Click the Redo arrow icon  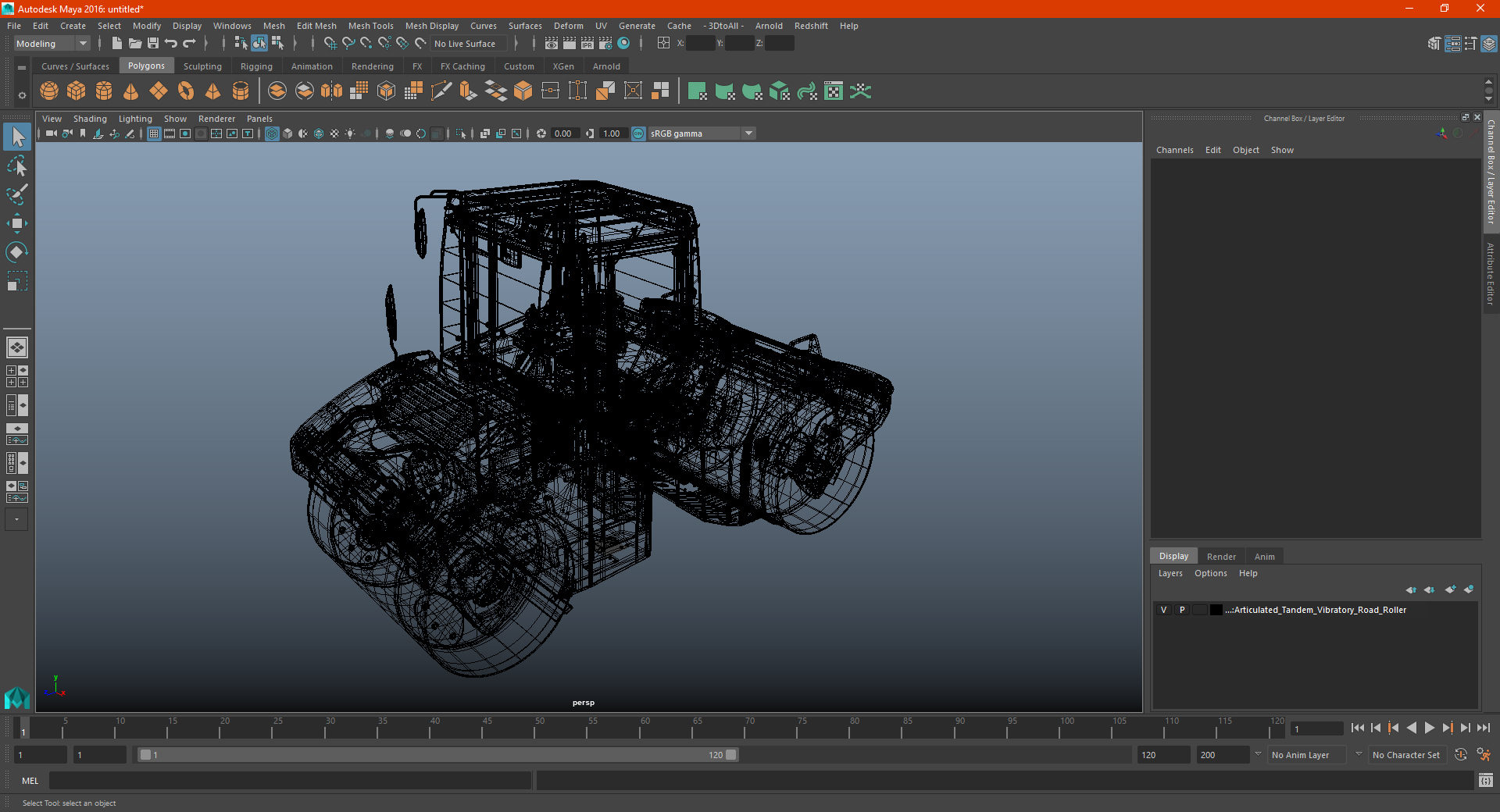click(x=189, y=43)
